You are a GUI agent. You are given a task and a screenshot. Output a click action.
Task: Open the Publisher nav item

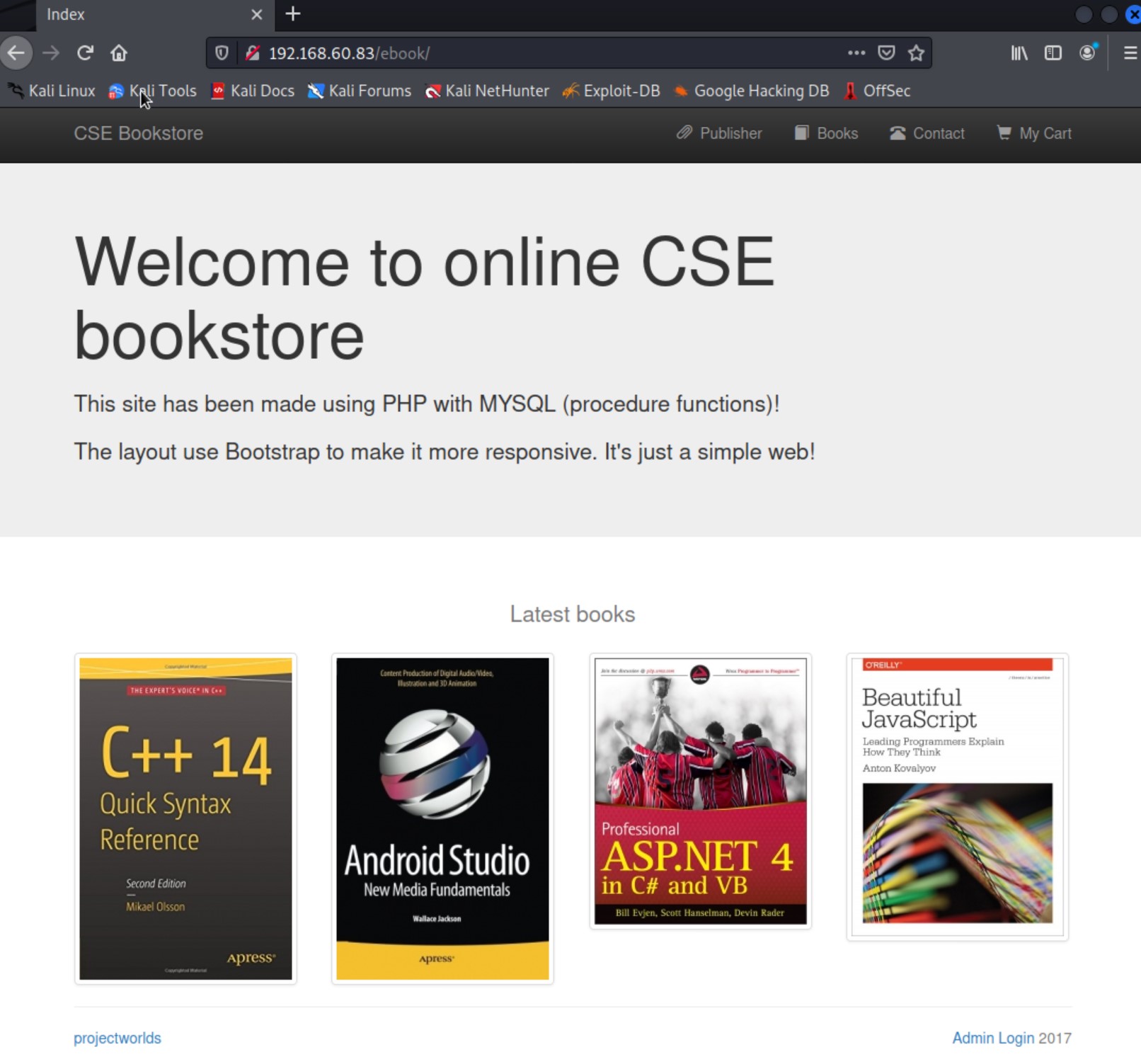point(719,133)
